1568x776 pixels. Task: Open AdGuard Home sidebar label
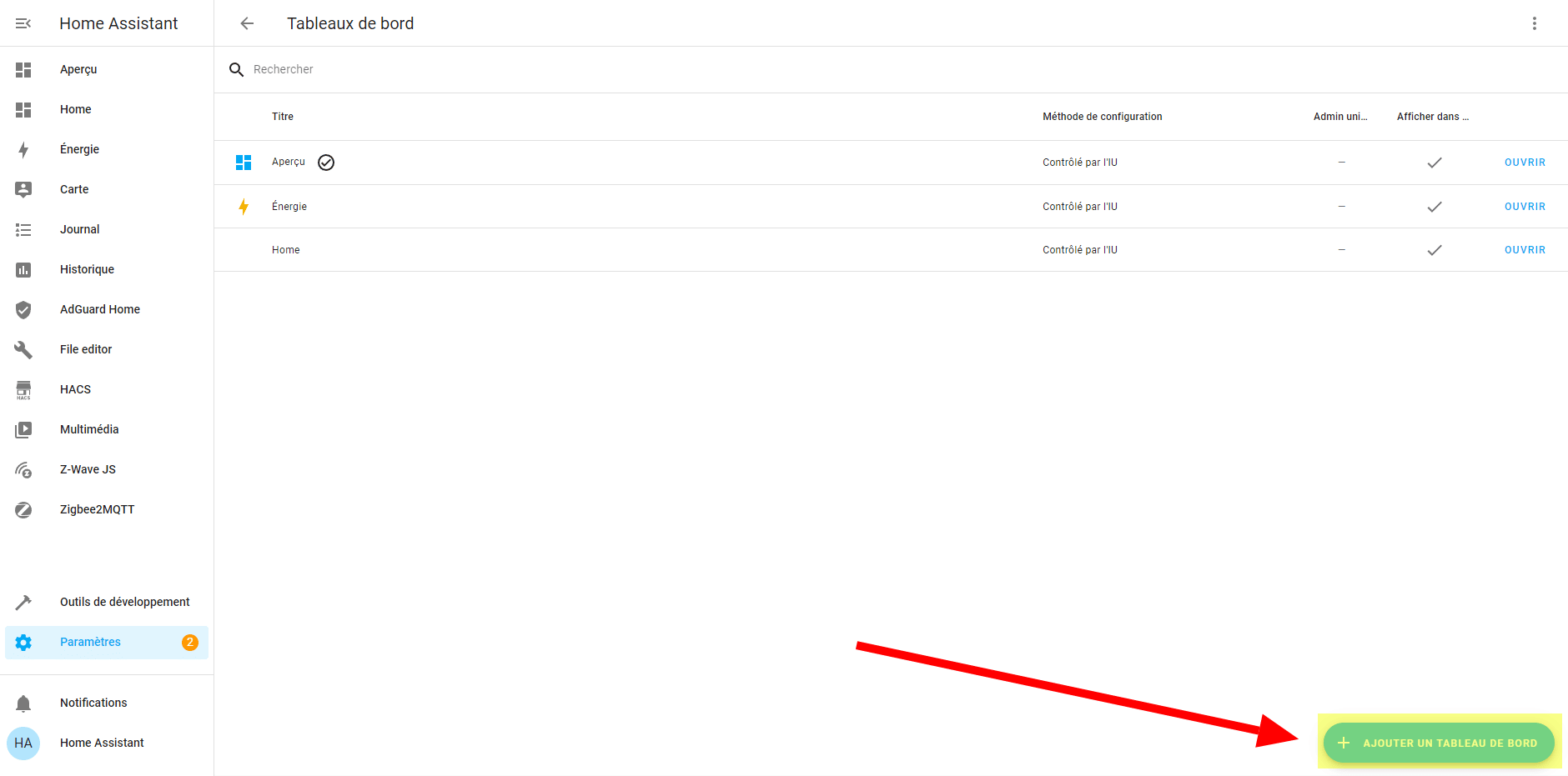pyautogui.click(x=100, y=310)
